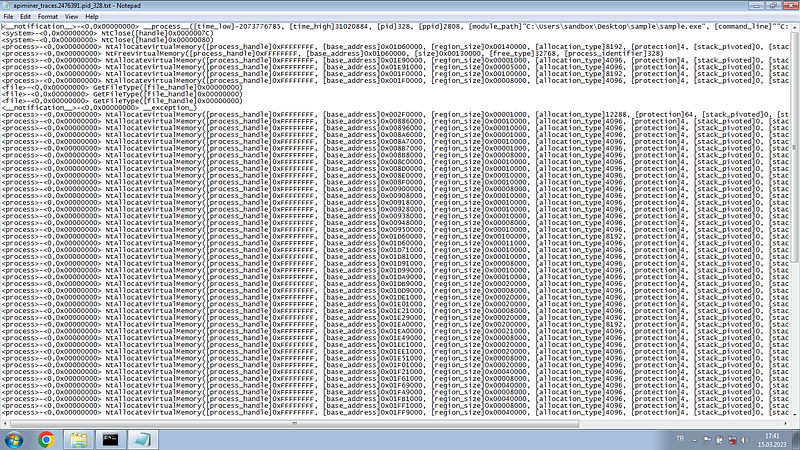Switch to the Command Prompt taskbar window
Image resolution: width=800 pixels, height=450 pixels.
110,440
